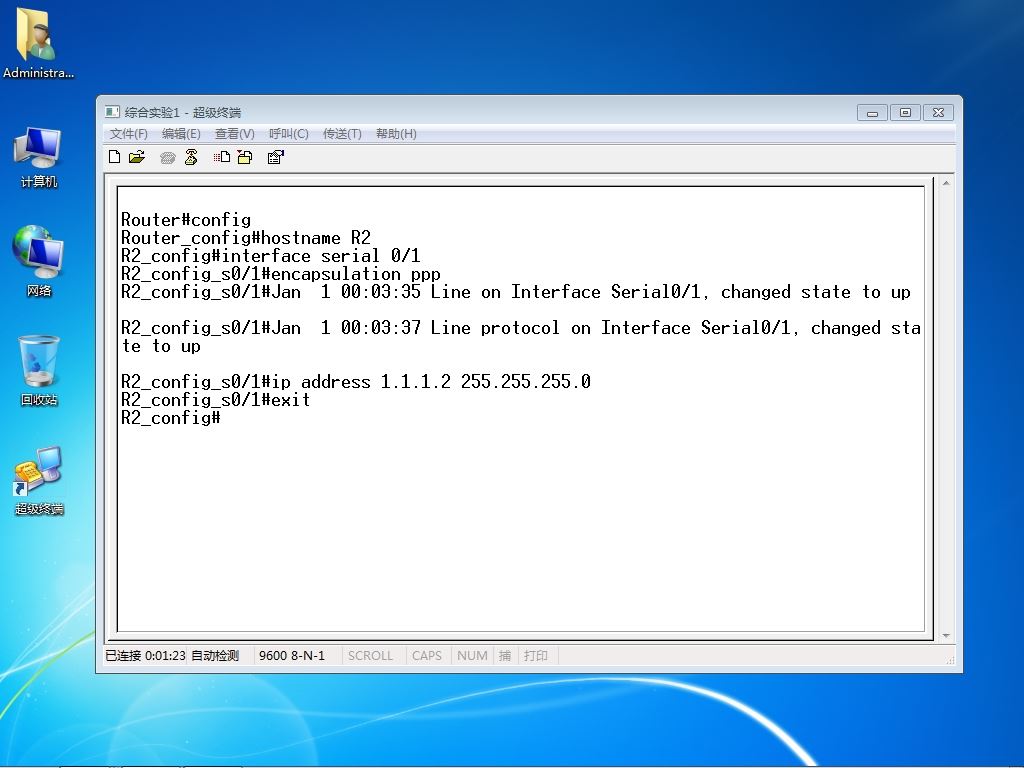Click the R2_config# prompt line in terminal
The image size is (1024, 768).
[170, 418]
